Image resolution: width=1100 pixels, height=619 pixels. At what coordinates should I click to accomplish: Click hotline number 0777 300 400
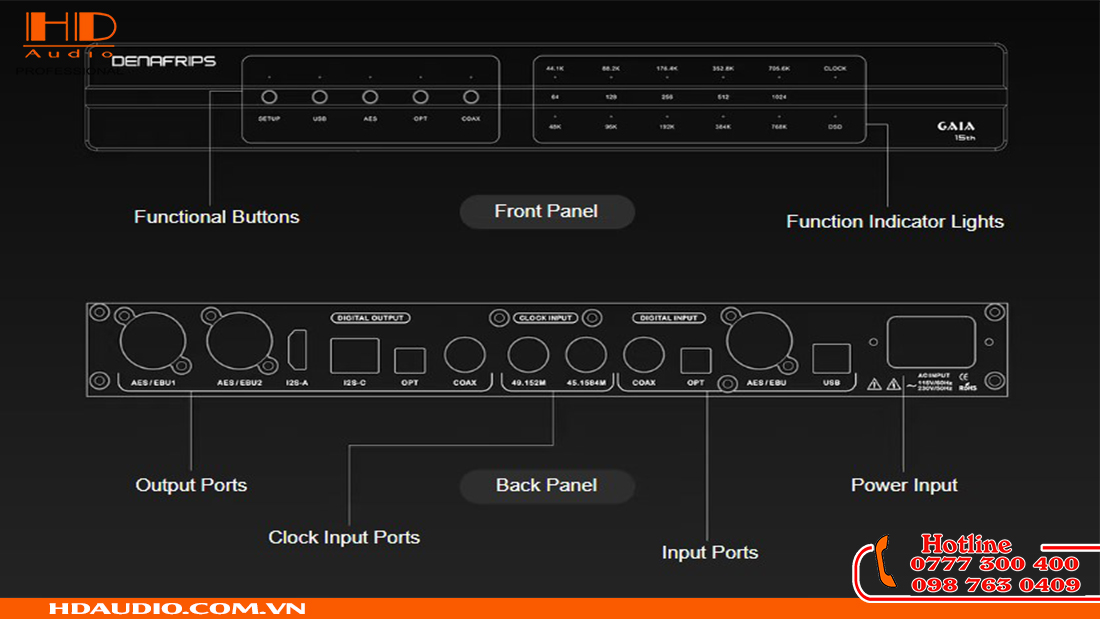pyautogui.click(x=994, y=564)
